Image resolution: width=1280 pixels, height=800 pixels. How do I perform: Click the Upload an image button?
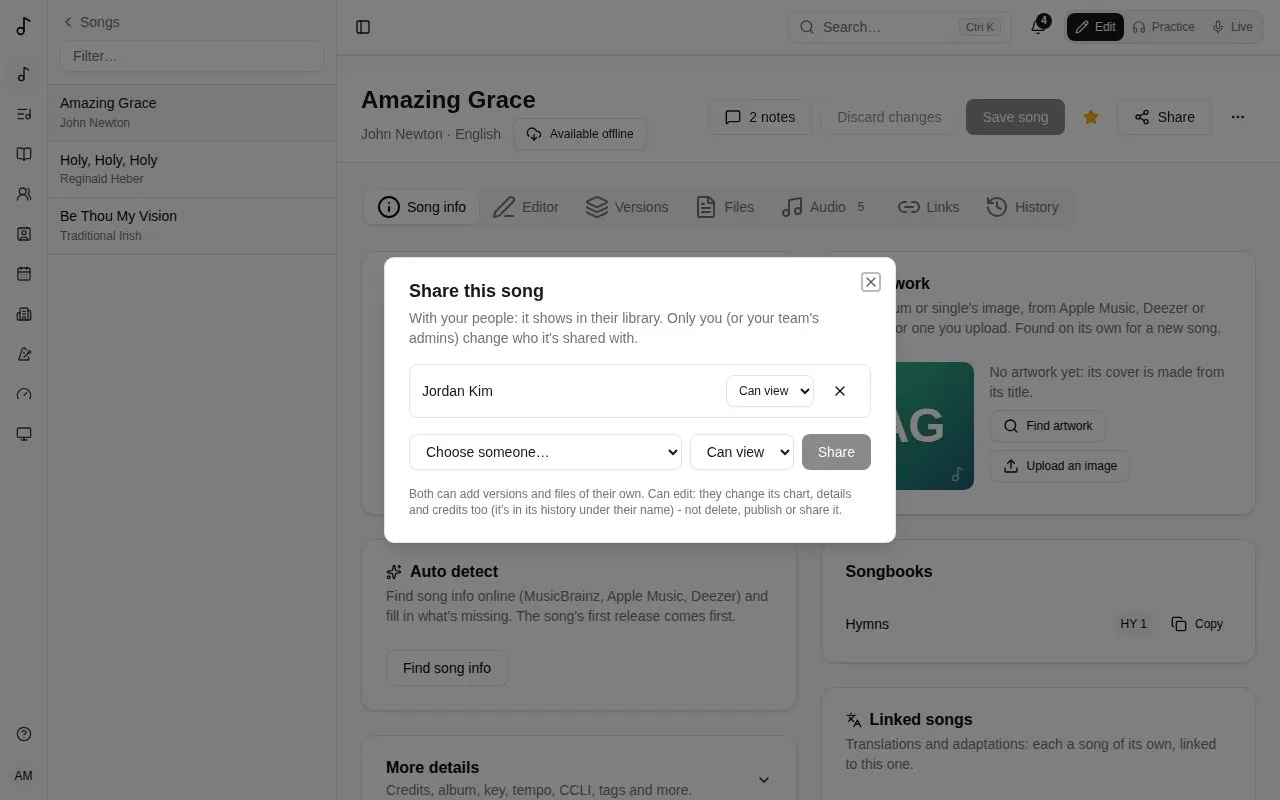(x=1060, y=466)
